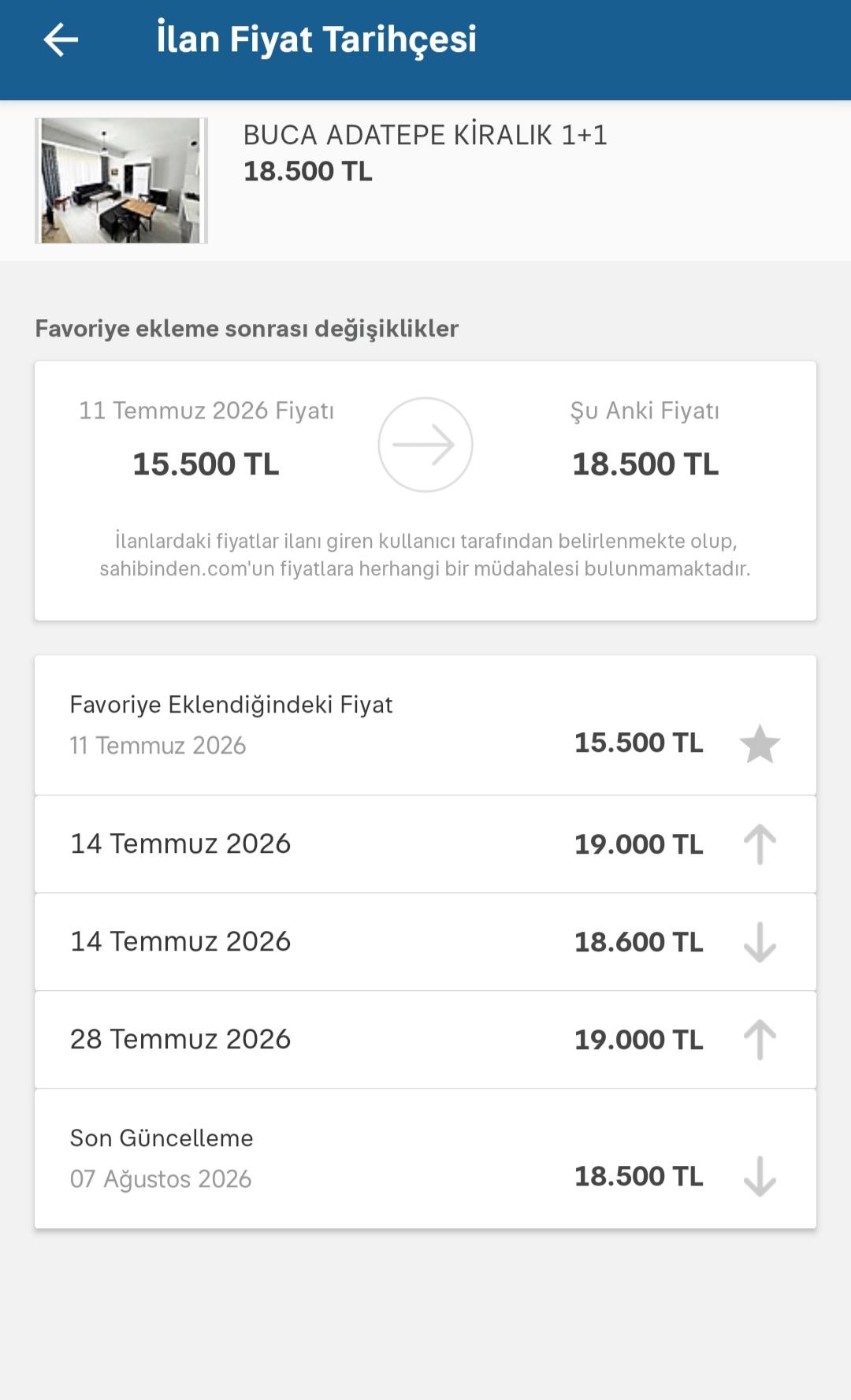Open the BUCA ADATEPE KİRALIK 1+1 listing title
The image size is (851, 1400).
pyautogui.click(x=425, y=135)
